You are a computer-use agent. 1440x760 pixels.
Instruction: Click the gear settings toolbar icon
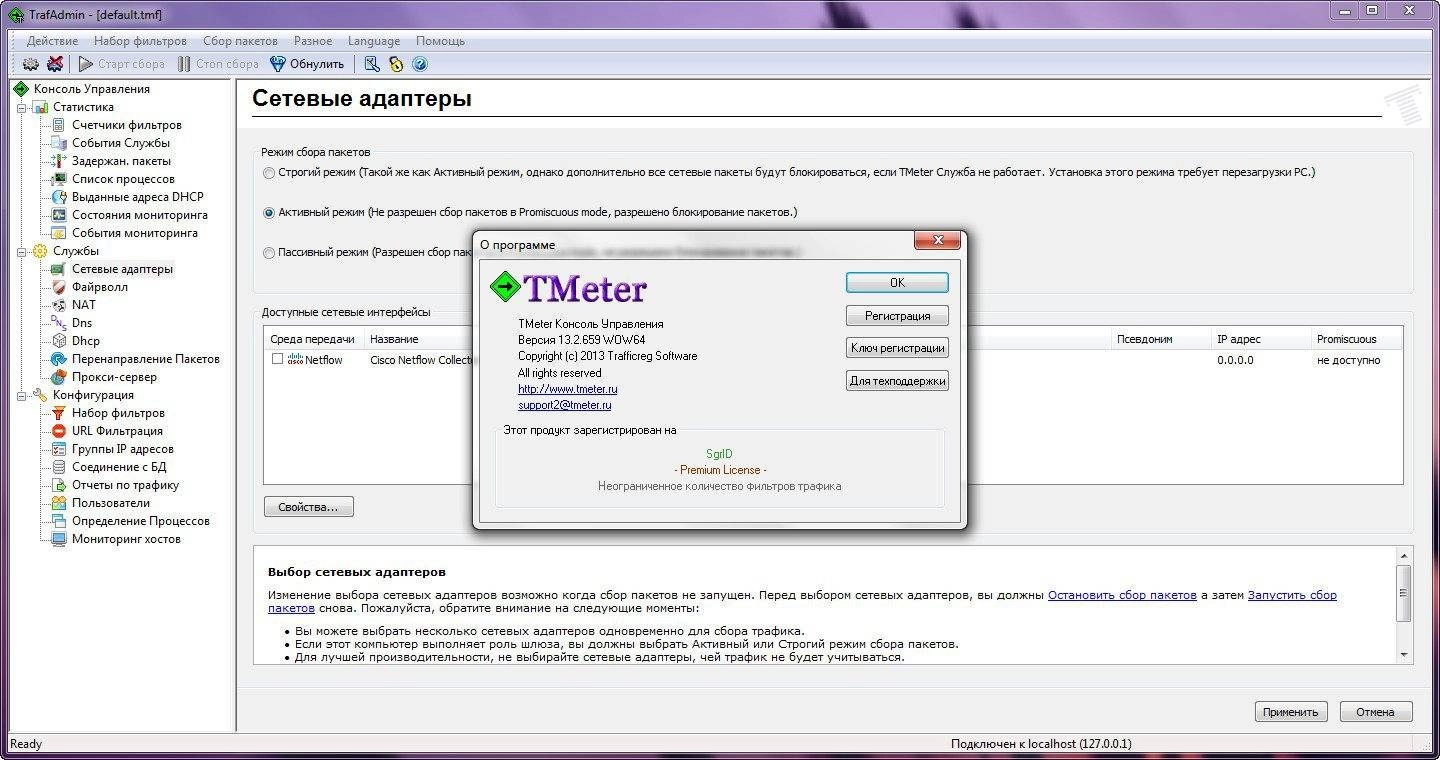[30, 64]
